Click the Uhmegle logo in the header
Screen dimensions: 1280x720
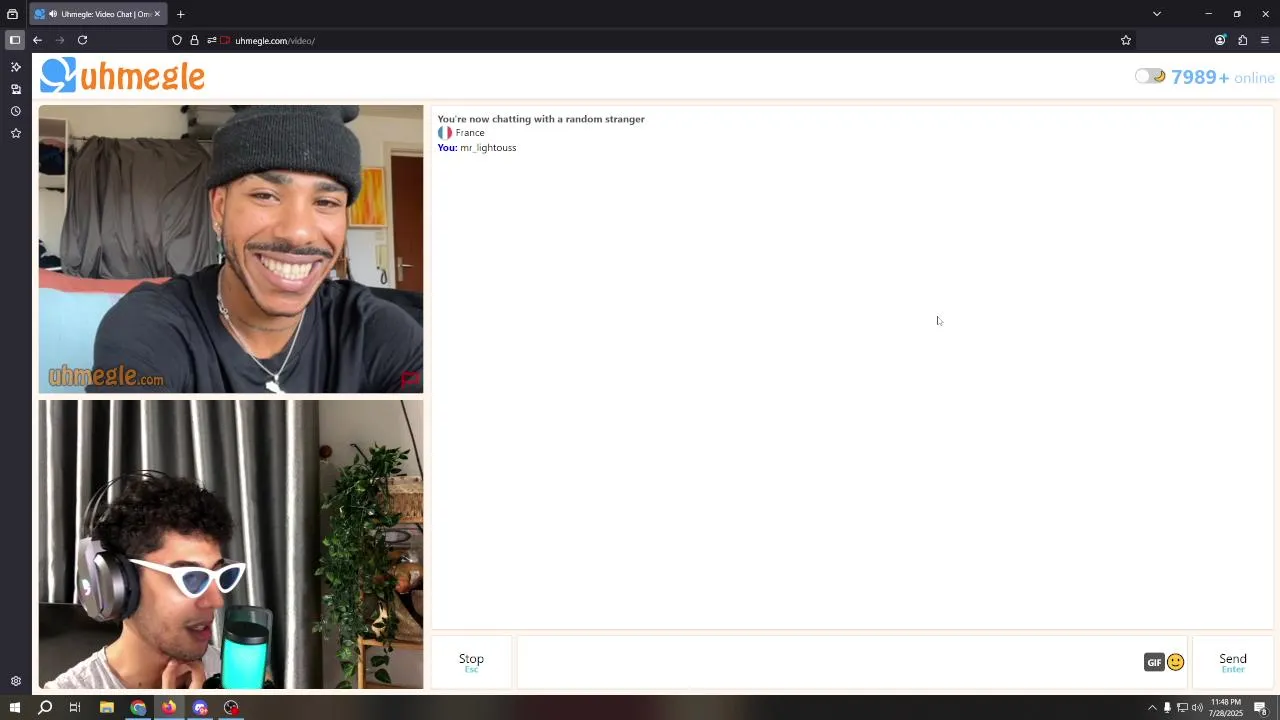click(x=122, y=76)
